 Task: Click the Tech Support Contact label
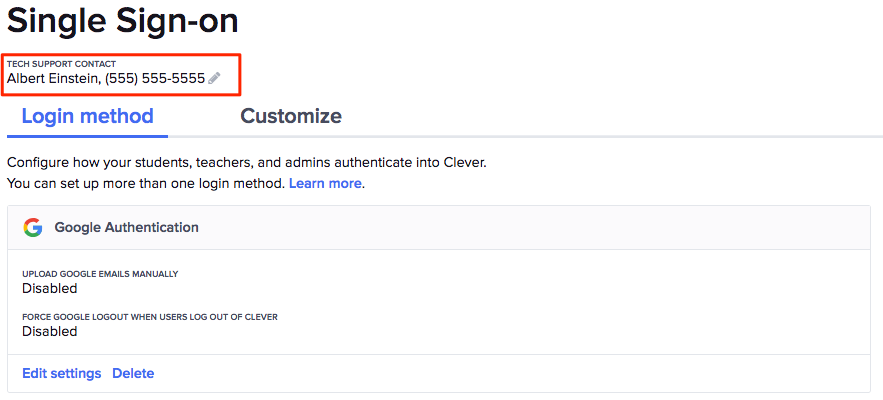click(61, 64)
